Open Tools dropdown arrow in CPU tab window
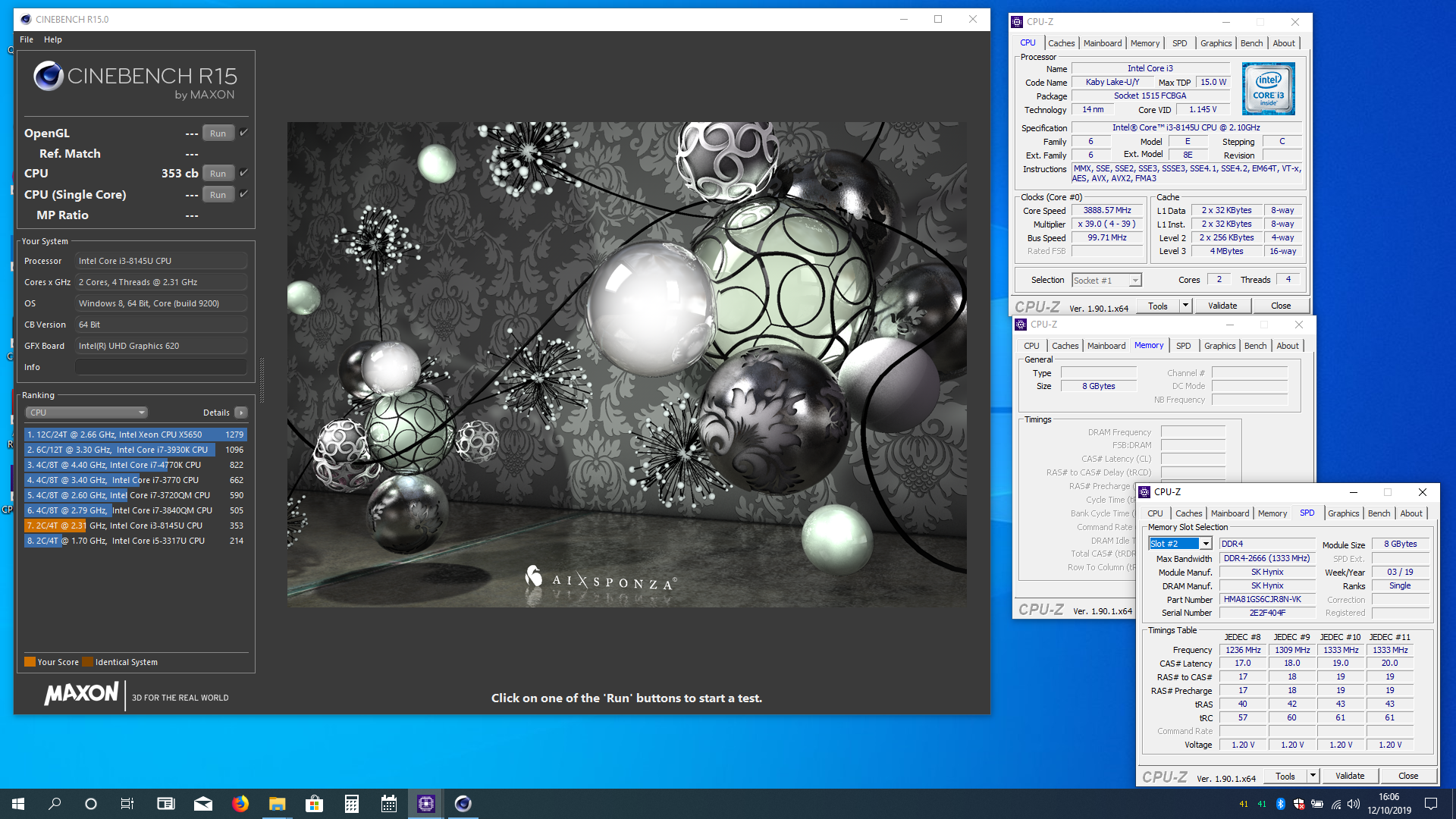The image size is (1456, 819). click(x=1186, y=306)
